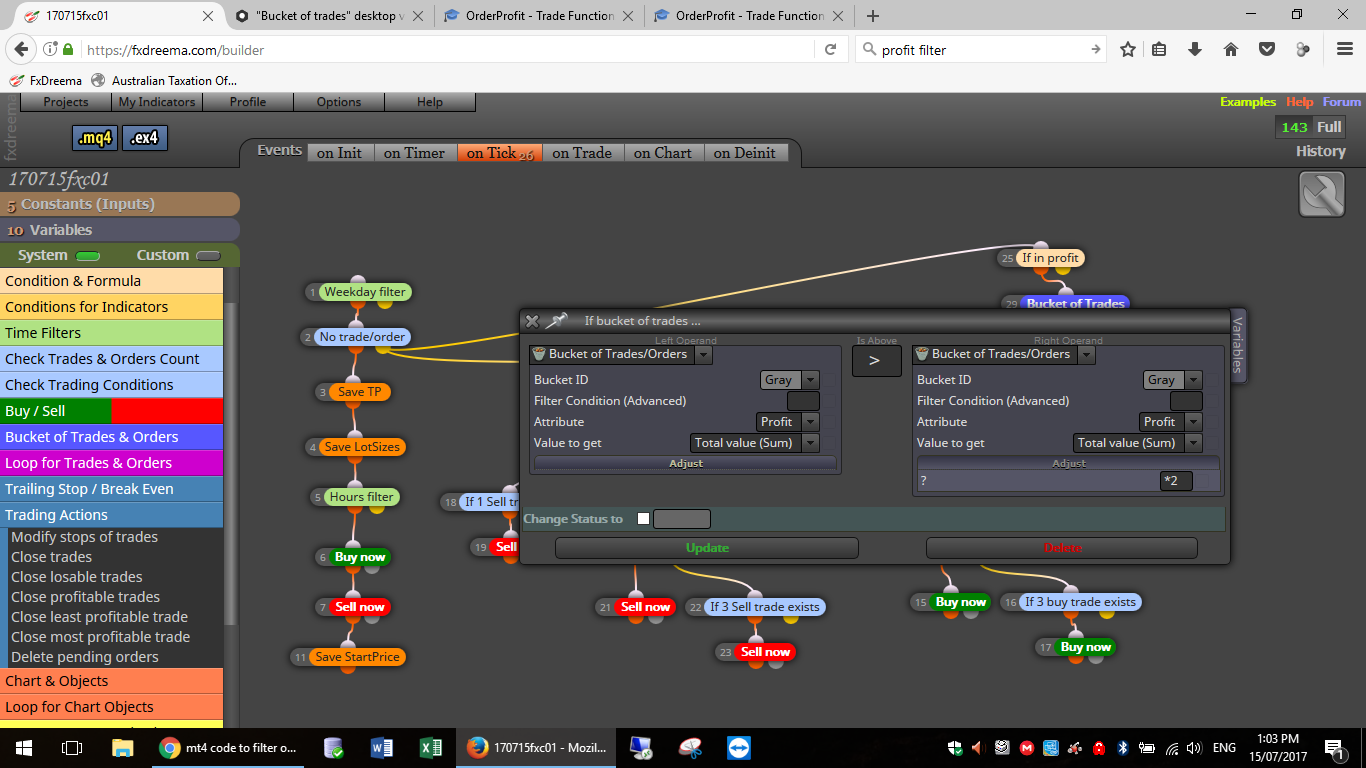
Task: Reload the fxdreema page
Action: tap(830, 49)
